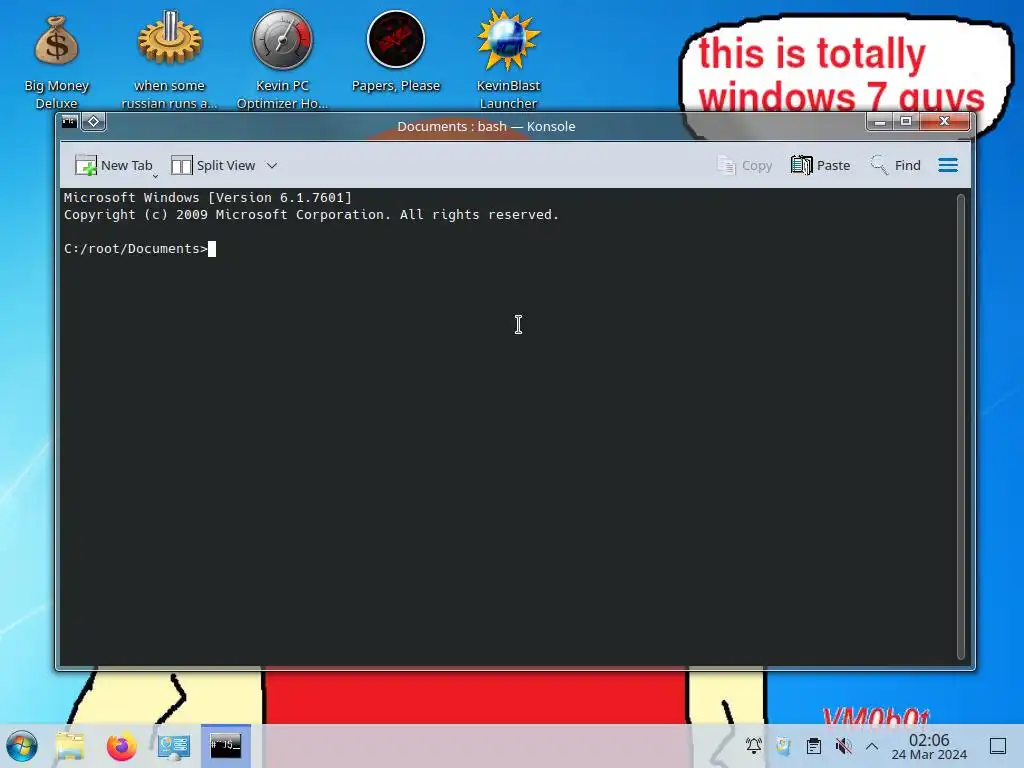1024x768 pixels.
Task: Click the 'Microsoft Windows [Version 6.1.7601]' line
Action: [208, 197]
